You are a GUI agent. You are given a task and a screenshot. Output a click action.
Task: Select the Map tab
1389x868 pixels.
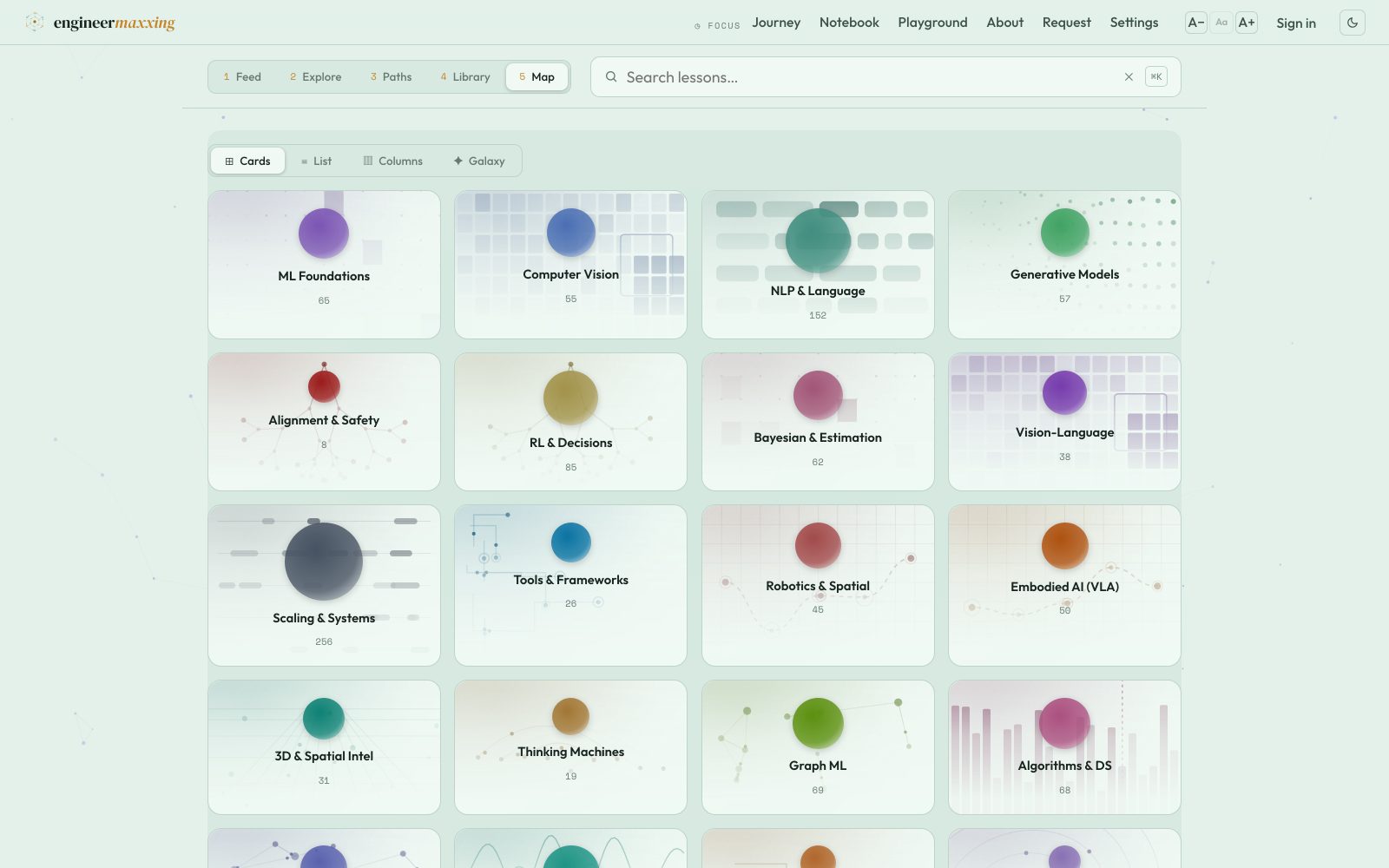537,76
